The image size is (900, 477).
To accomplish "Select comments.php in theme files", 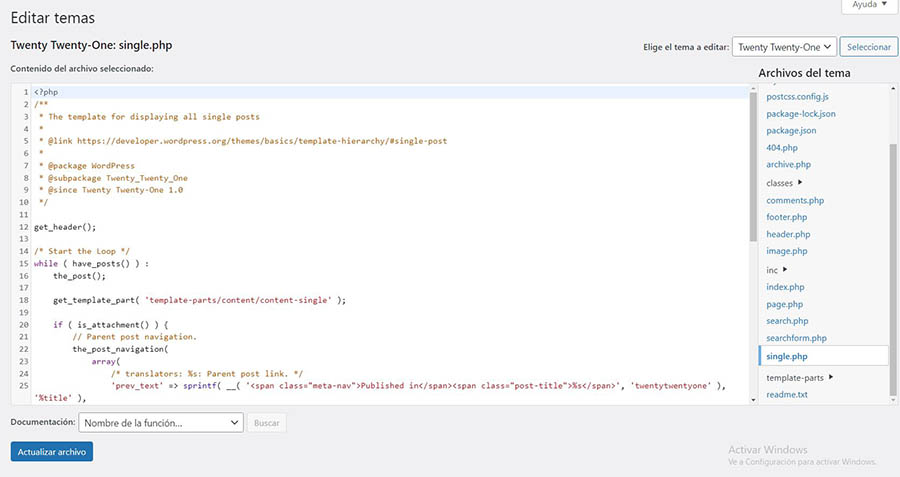I will [x=795, y=200].
